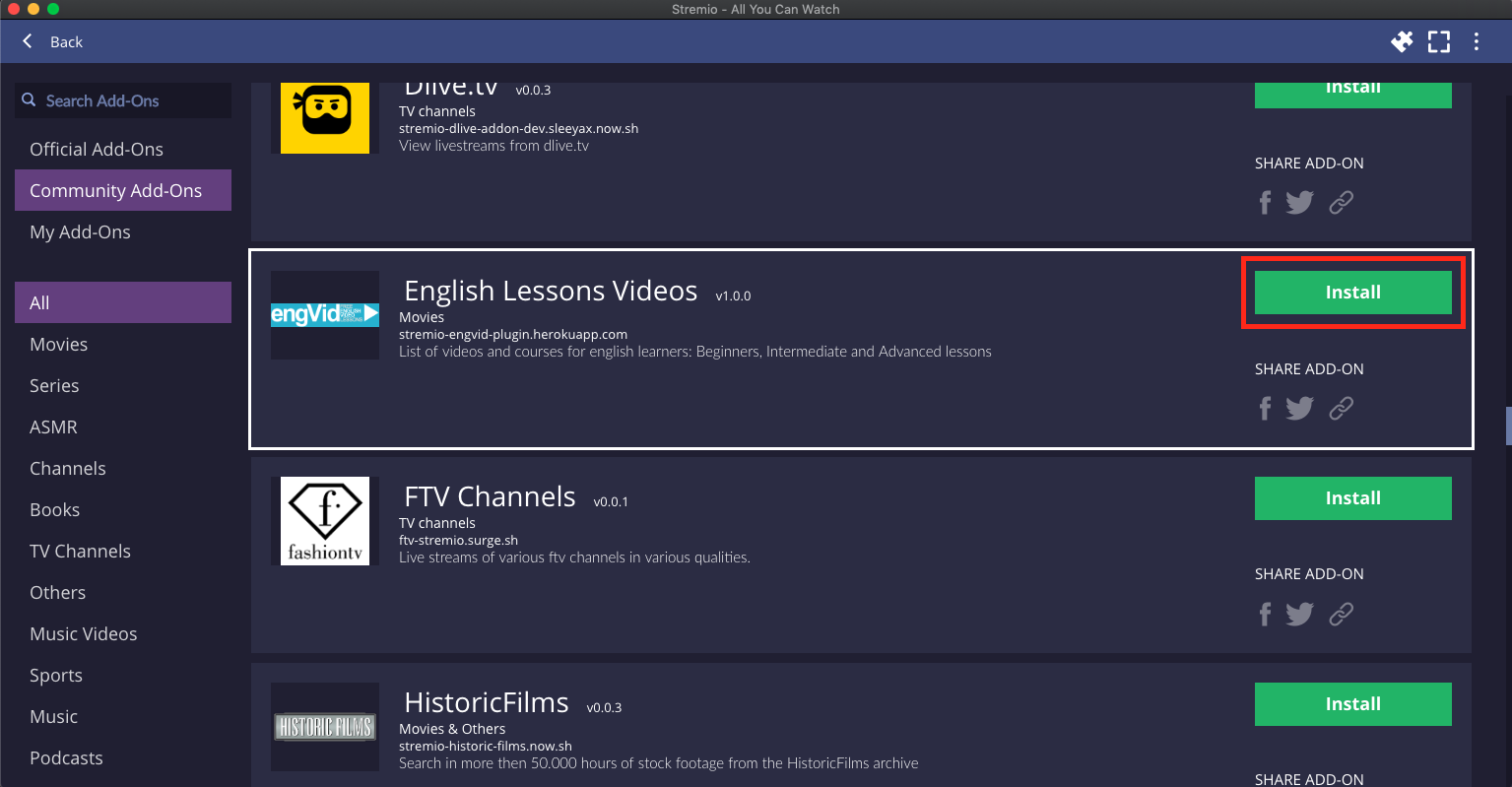Select Community Add-Ons section
This screenshot has width=1512, height=787.
pyautogui.click(x=123, y=190)
